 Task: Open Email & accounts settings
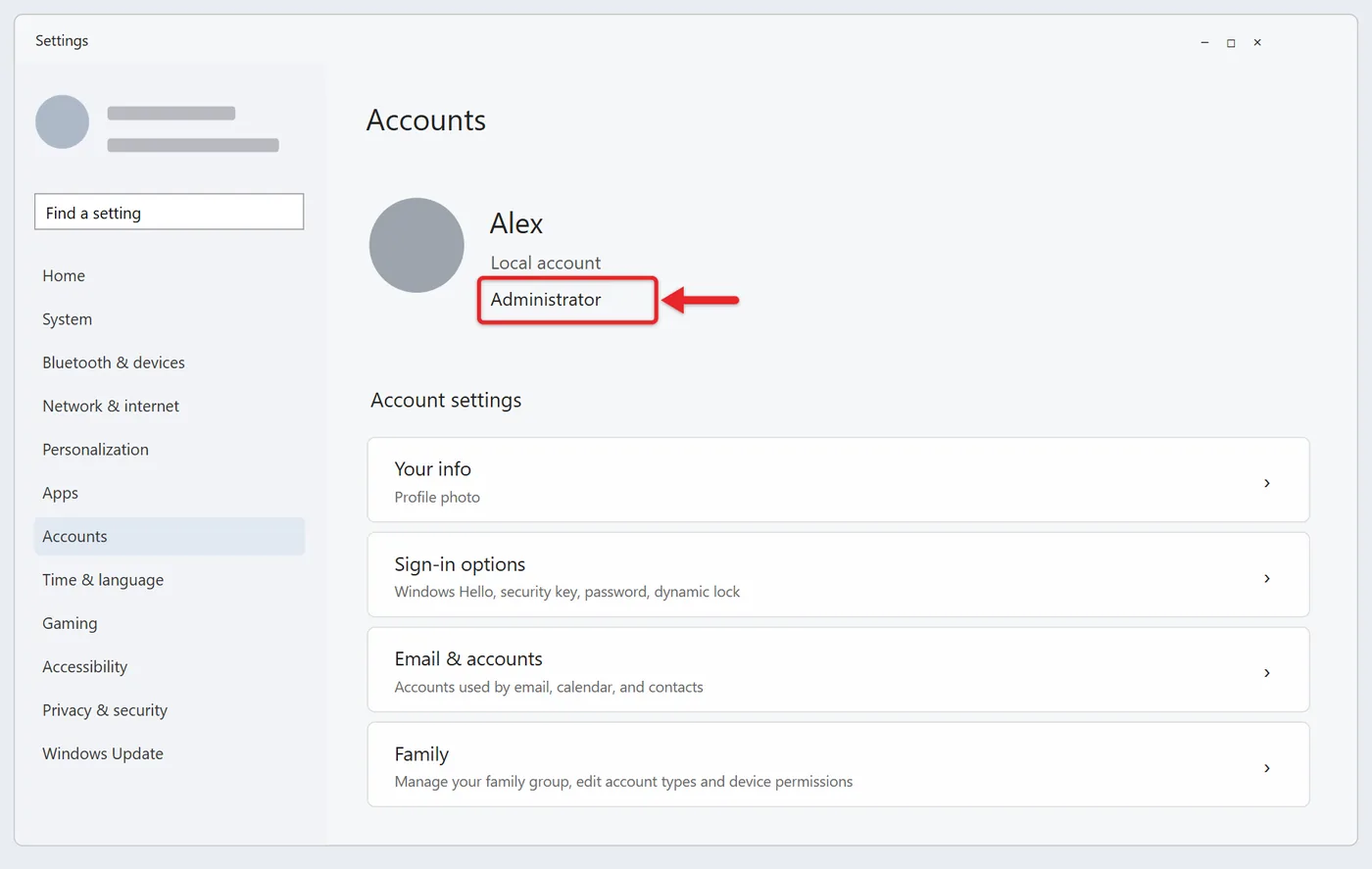point(838,670)
